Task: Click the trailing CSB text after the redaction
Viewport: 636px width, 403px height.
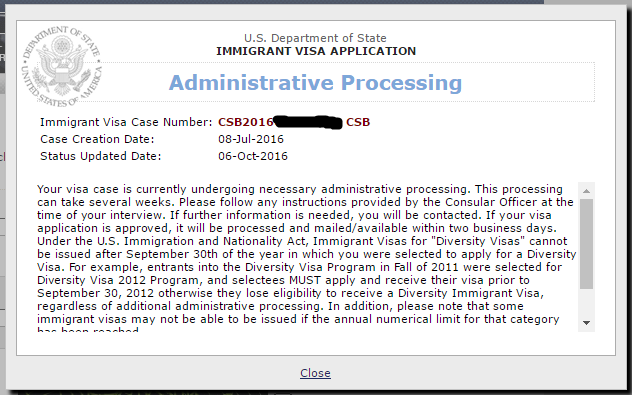Action: click(358, 122)
